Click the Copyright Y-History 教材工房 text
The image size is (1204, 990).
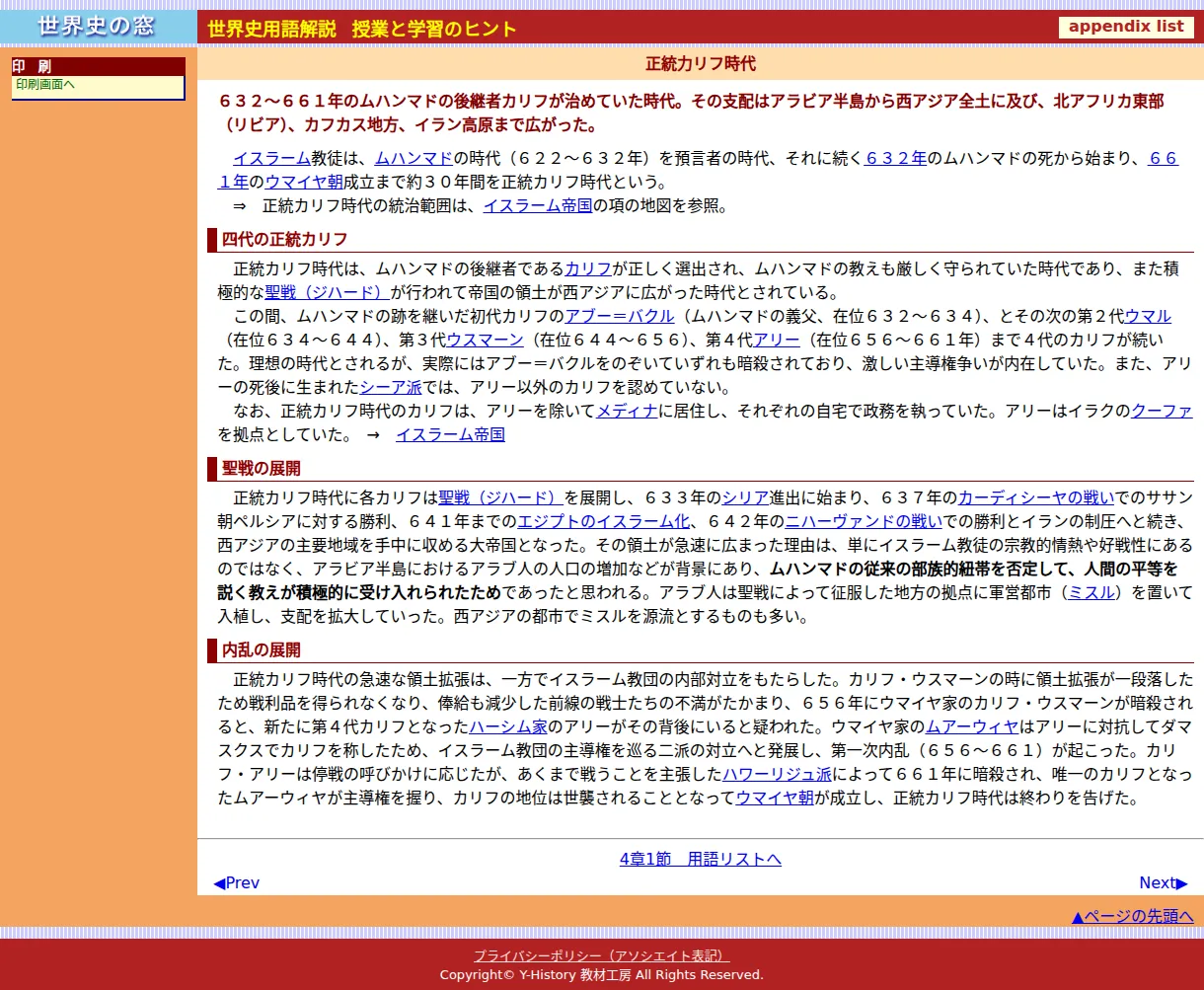tap(602, 974)
